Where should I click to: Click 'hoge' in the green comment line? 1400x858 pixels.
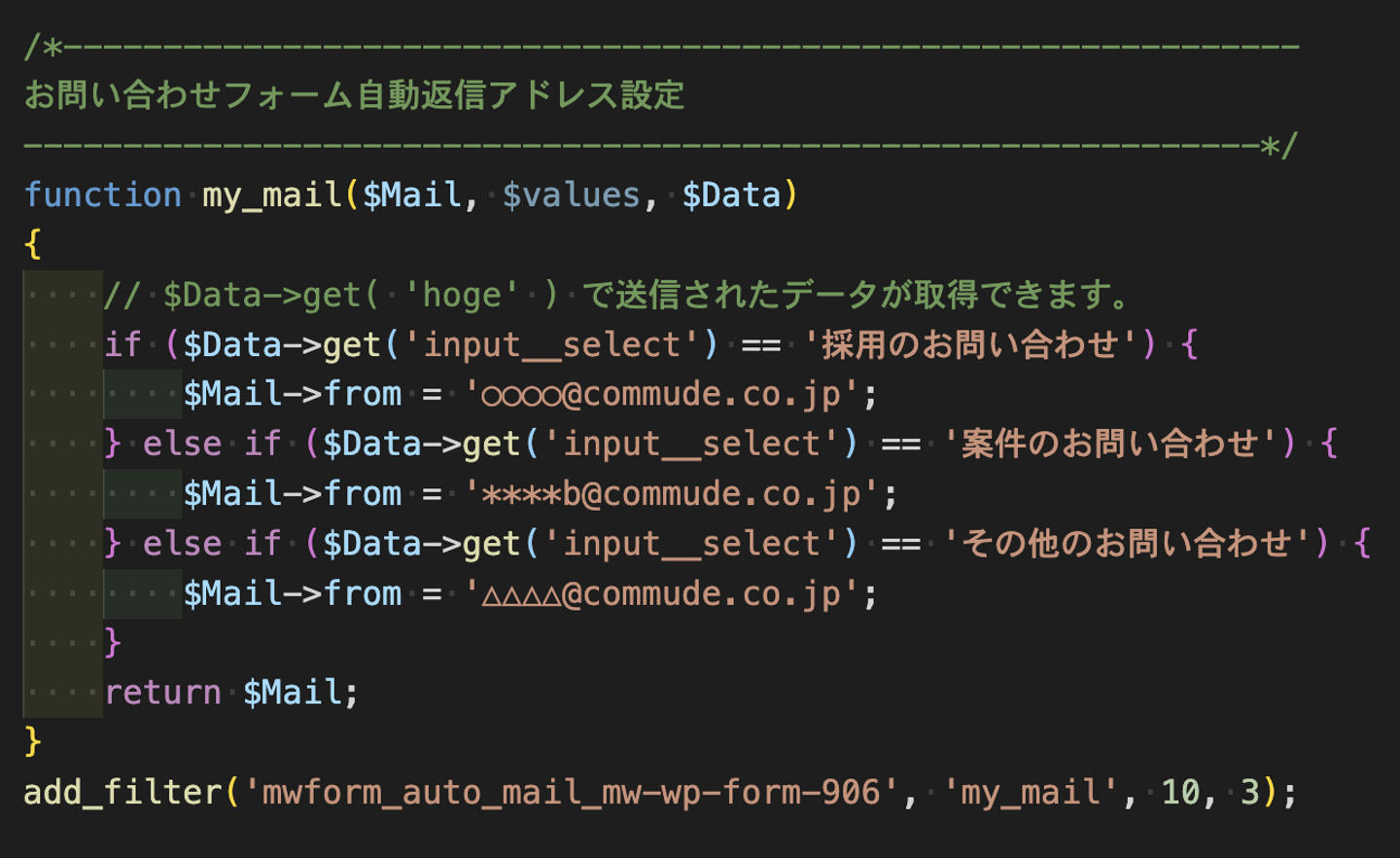(x=462, y=295)
